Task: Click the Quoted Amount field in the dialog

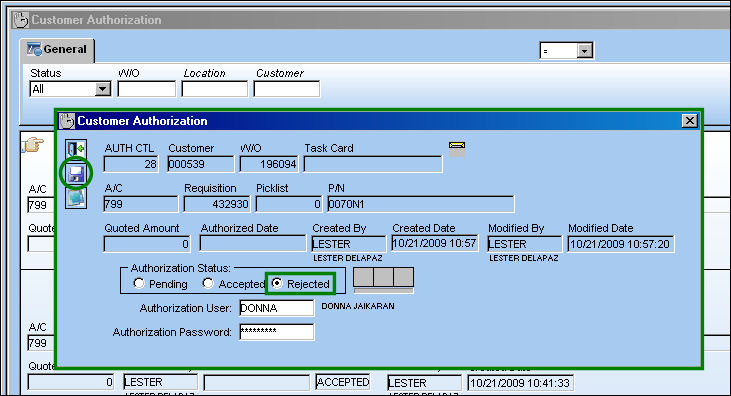Action: pyautogui.click(x=147, y=244)
